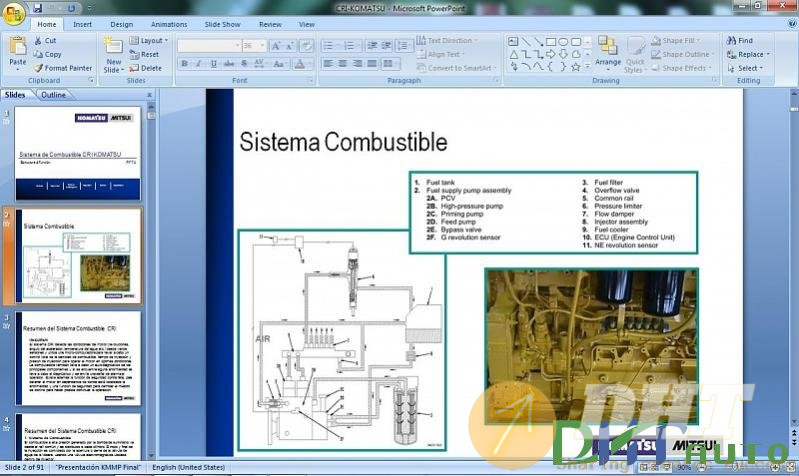The image size is (799, 476).
Task: Click the Character Spacing AV icon
Action: (259, 64)
